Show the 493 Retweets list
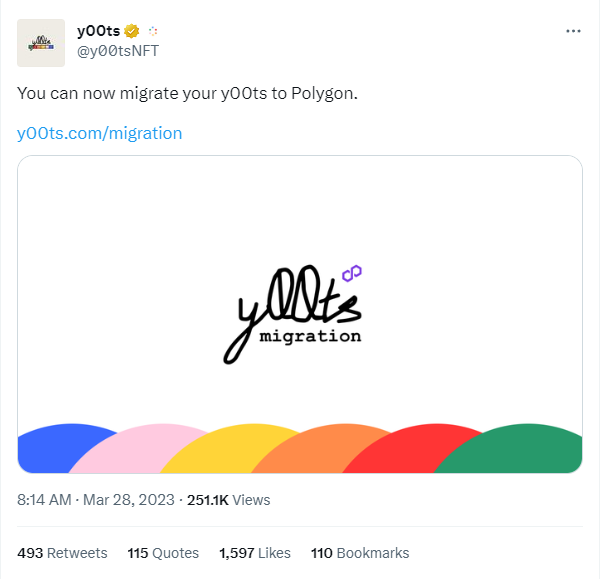The height and width of the screenshot is (579, 601). [62, 553]
